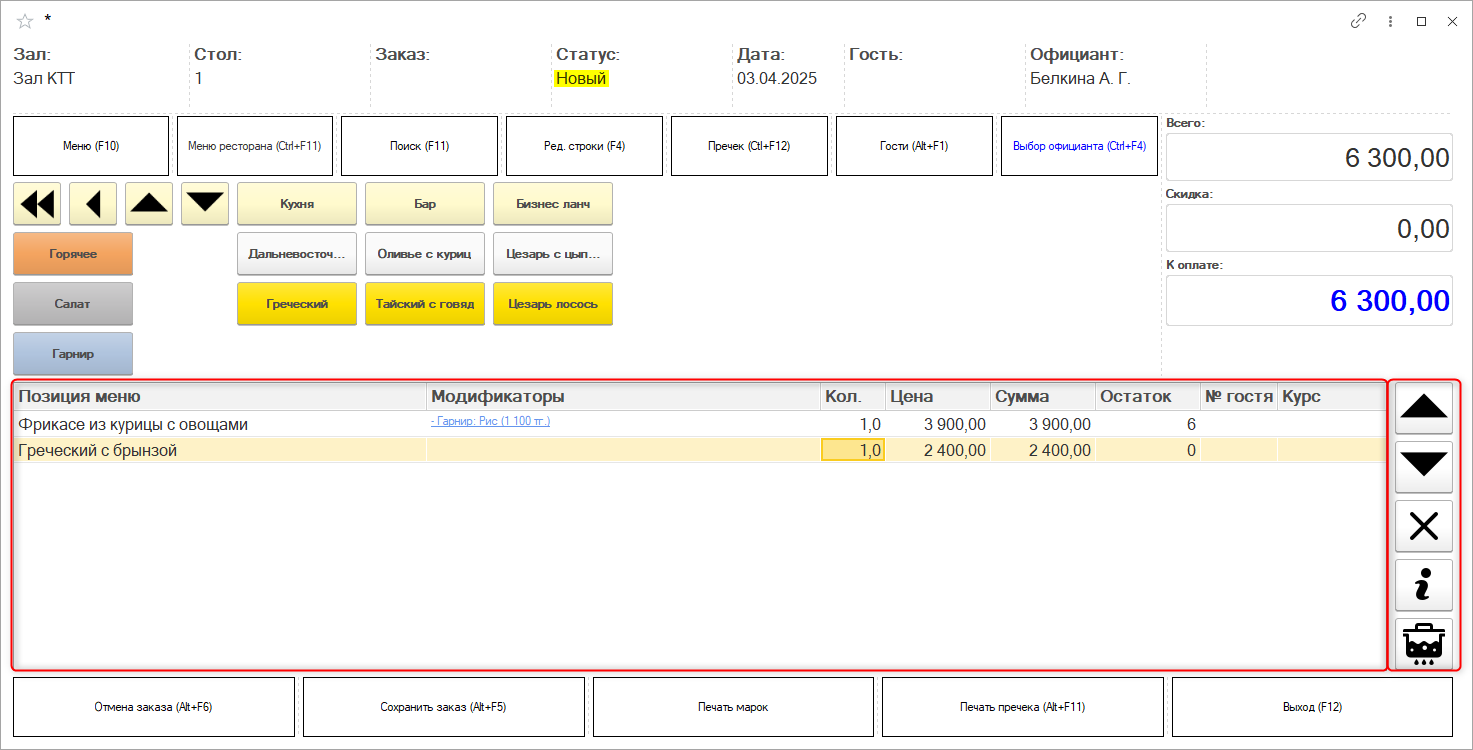Open Выбор официанта (Ctrl+F4)
This screenshot has width=1473, height=750.
pyautogui.click(x=1079, y=146)
